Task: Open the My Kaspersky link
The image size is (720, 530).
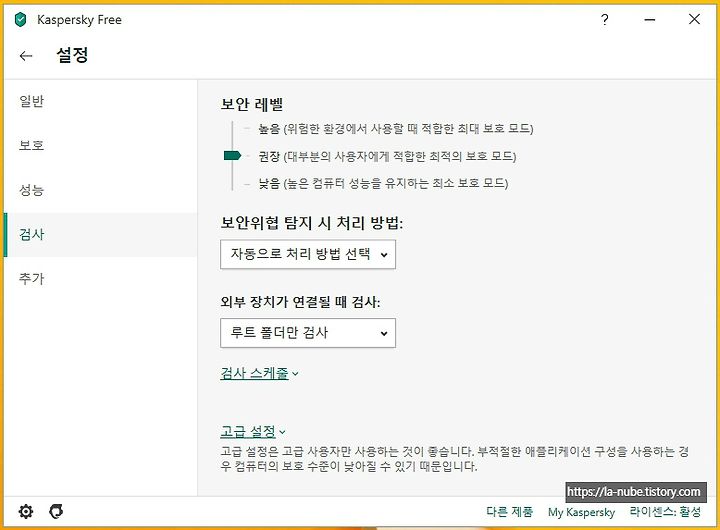Action: tap(581, 512)
